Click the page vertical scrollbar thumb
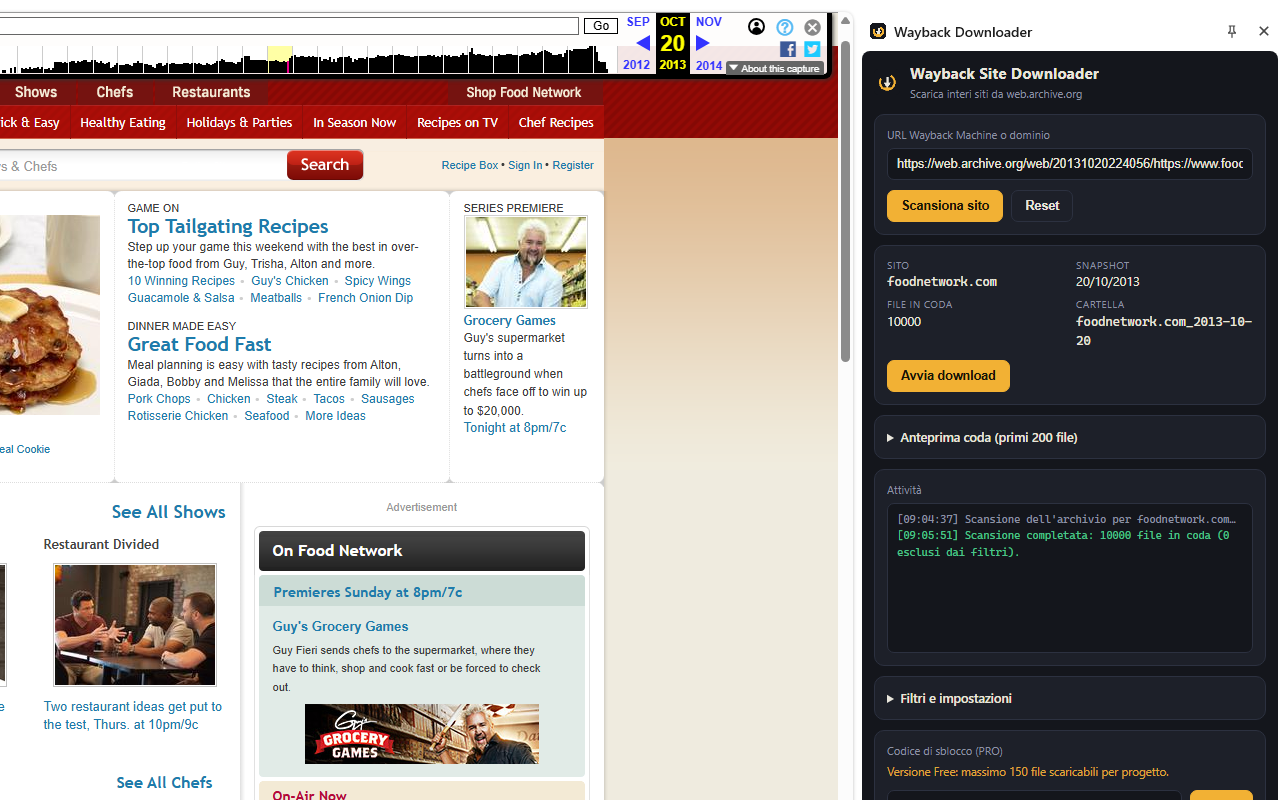Screen dimensions: 1280x800 (845, 202)
